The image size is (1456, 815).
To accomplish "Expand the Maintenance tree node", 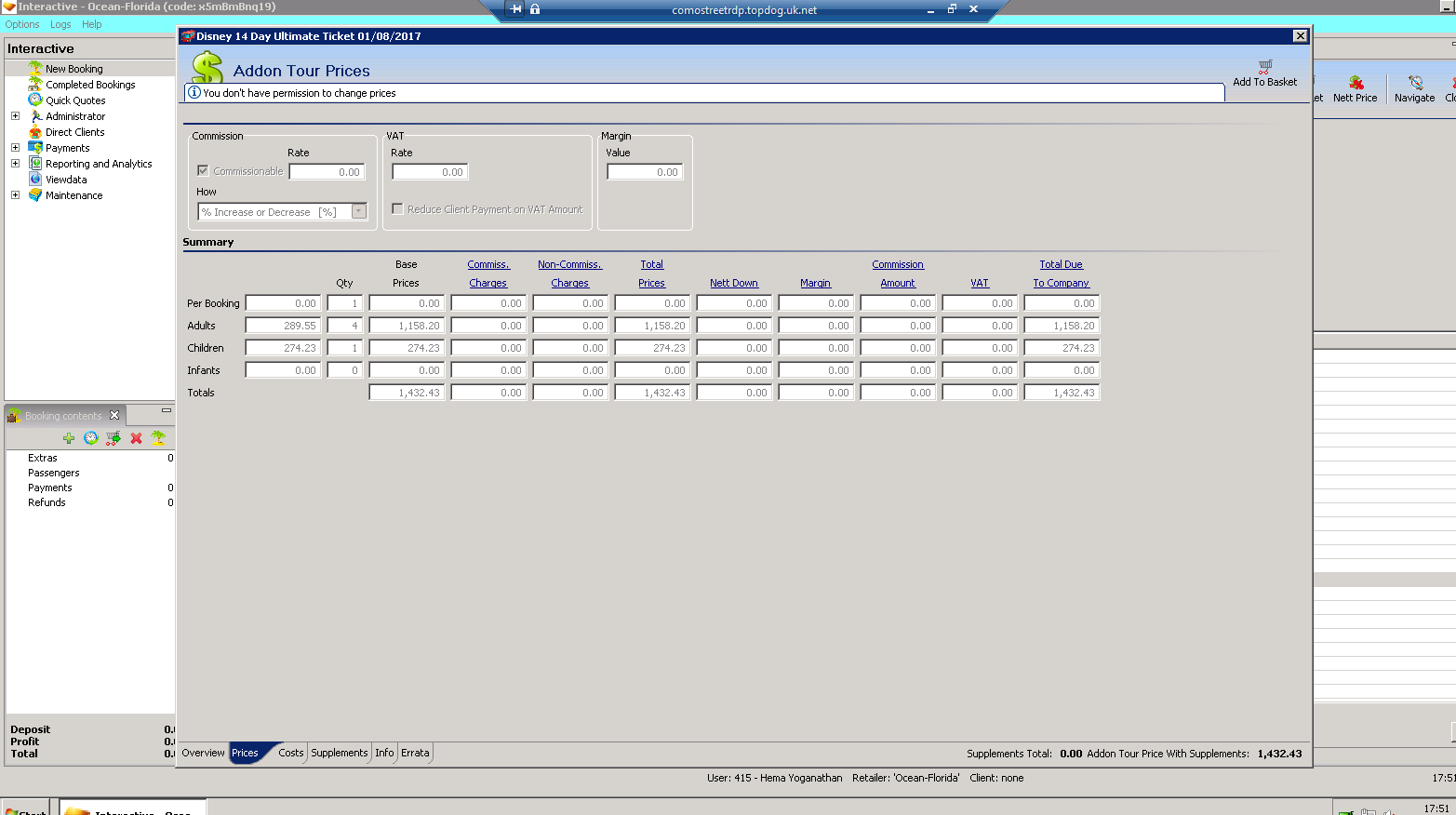I will (x=15, y=195).
